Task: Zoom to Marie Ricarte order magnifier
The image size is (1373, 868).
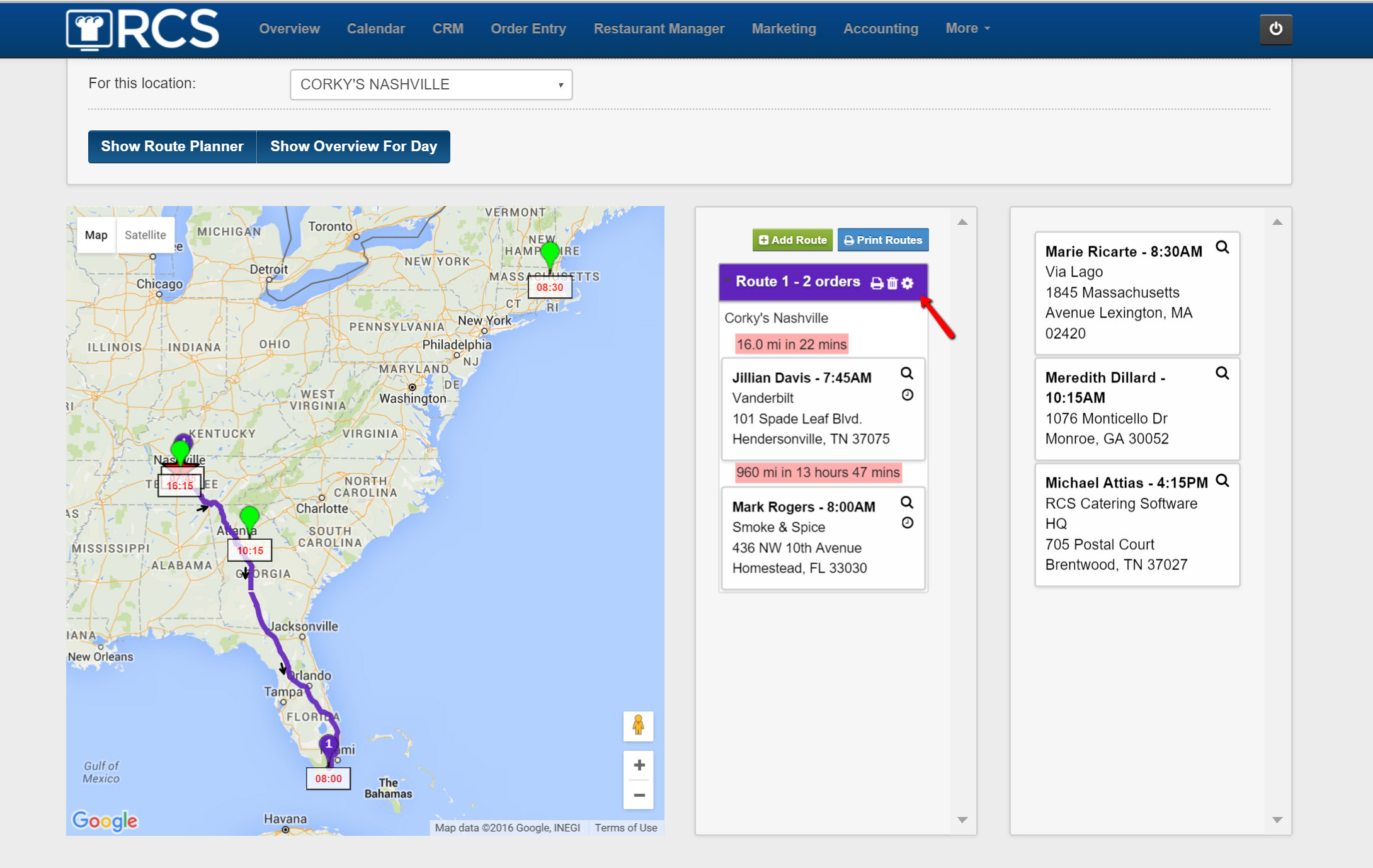Action: (x=1222, y=247)
